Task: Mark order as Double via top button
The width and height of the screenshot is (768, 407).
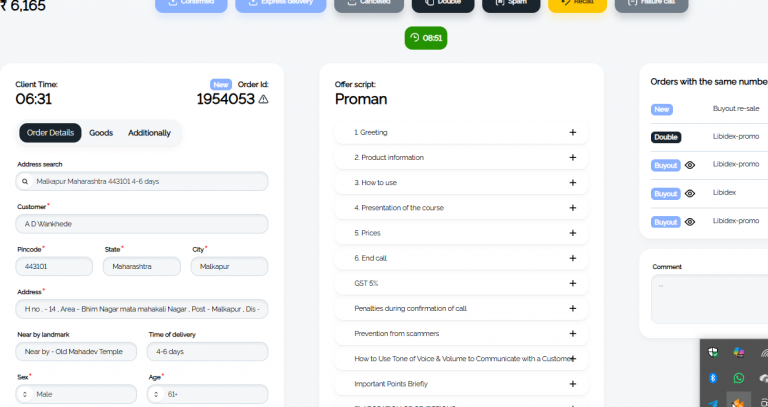Action: click(x=443, y=4)
